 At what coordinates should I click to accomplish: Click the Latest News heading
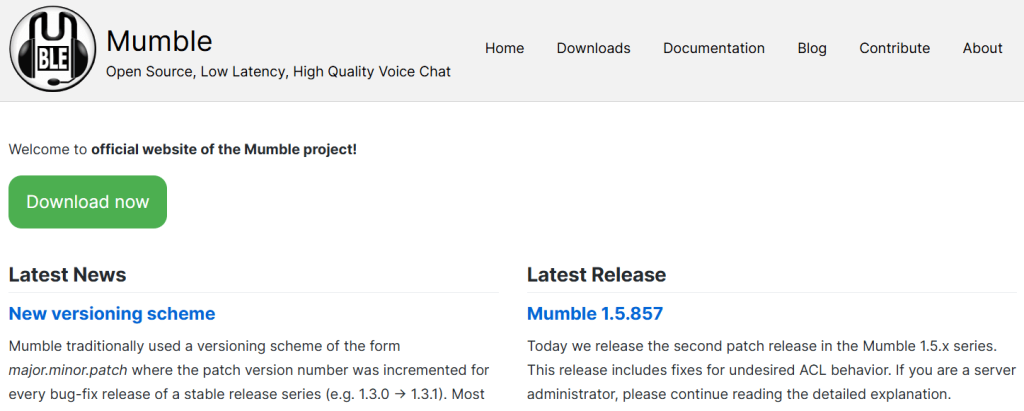tap(67, 274)
